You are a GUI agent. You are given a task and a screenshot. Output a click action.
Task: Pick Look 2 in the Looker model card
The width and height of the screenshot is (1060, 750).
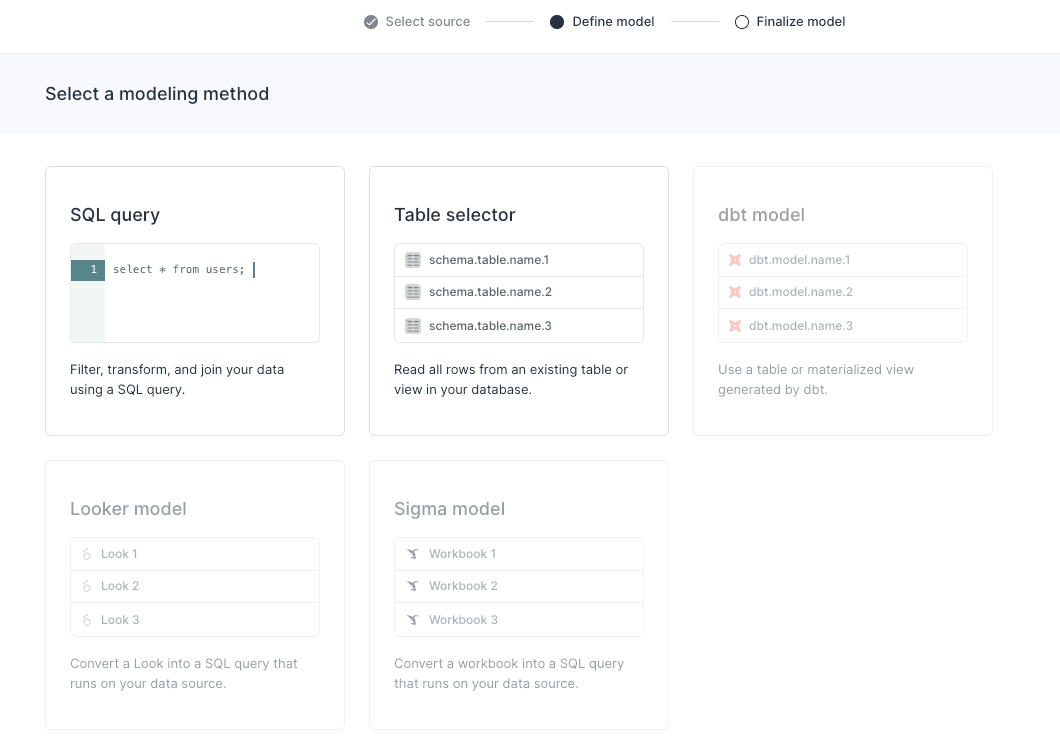coord(194,585)
